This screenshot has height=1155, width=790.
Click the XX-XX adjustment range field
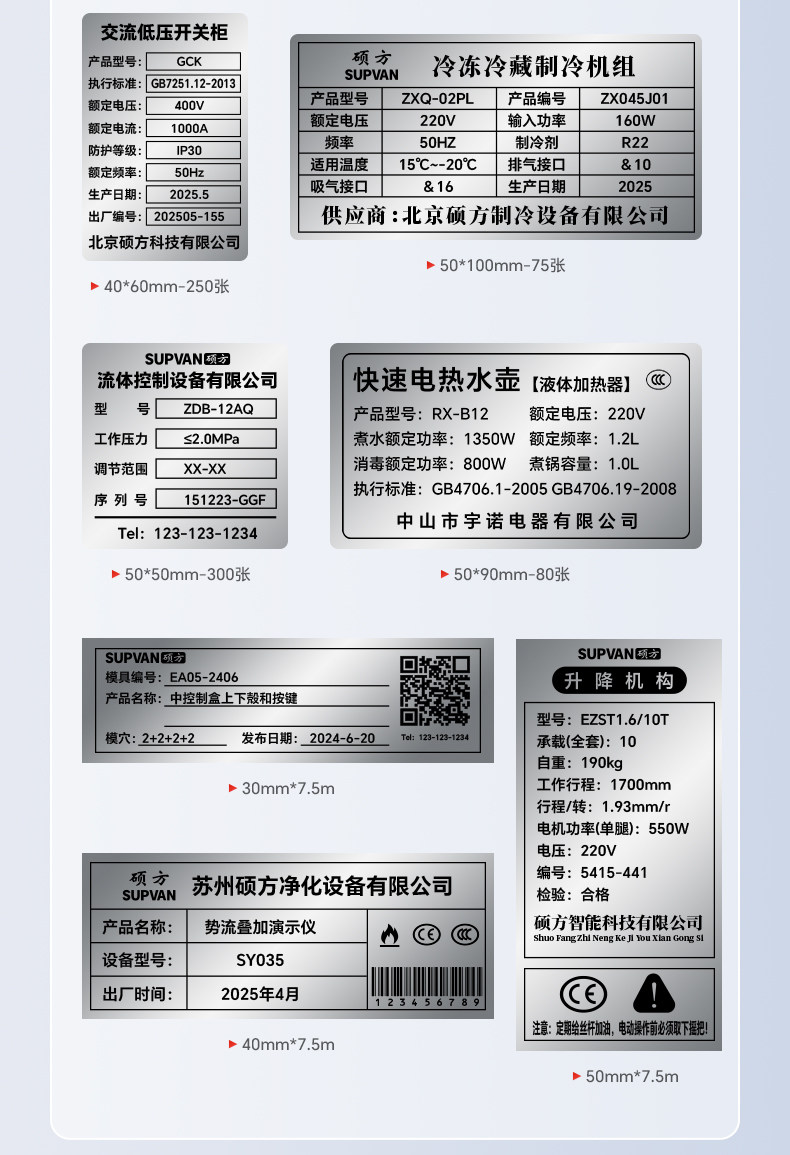point(215,468)
